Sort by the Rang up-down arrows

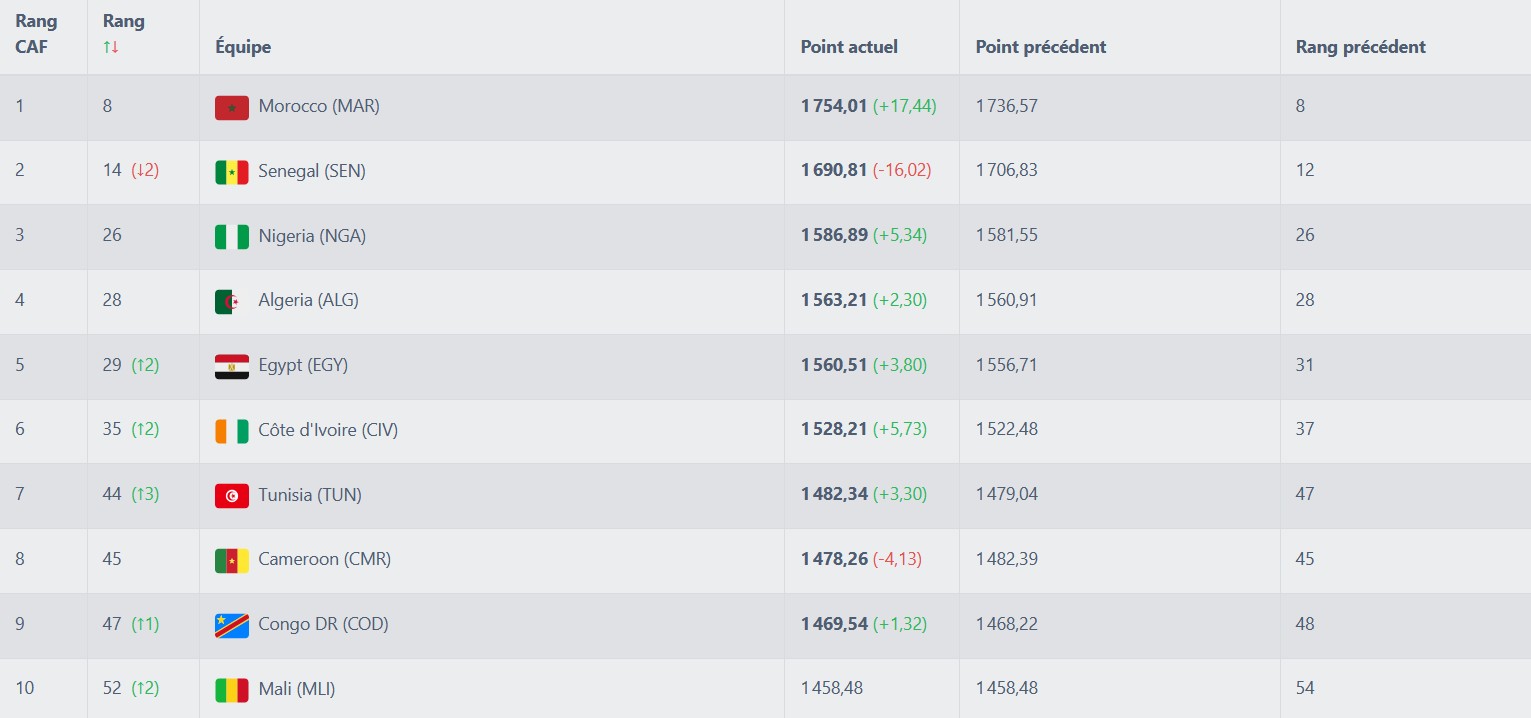point(111,47)
